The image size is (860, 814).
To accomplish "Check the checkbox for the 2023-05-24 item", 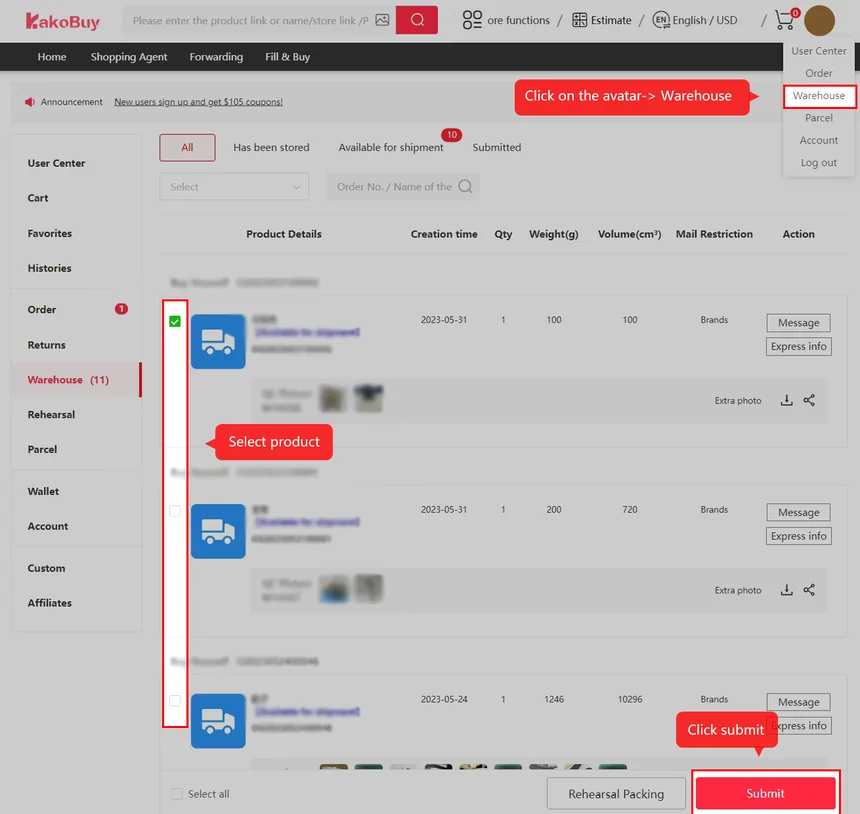I will click(175, 701).
